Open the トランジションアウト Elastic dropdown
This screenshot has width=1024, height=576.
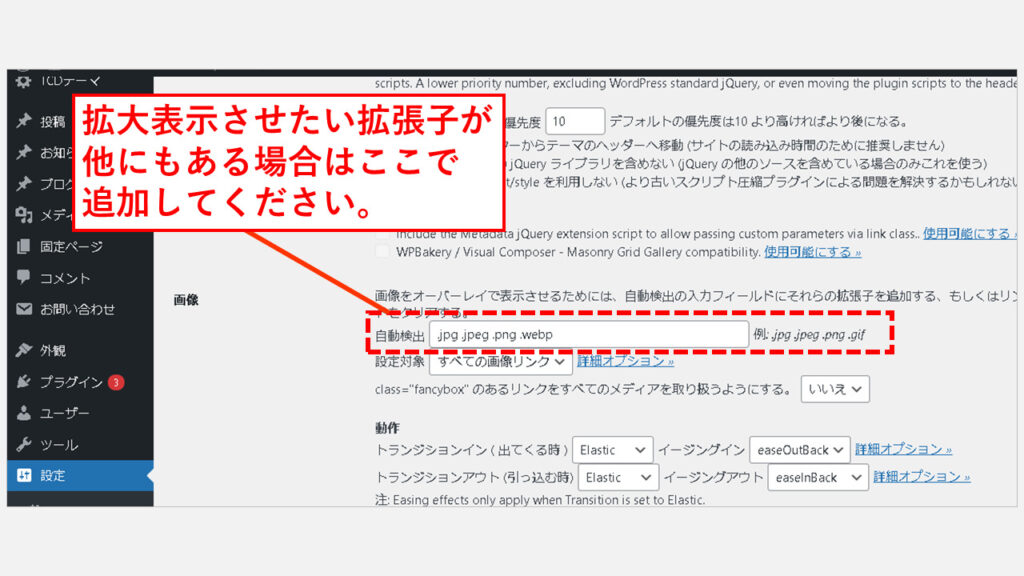tap(619, 478)
